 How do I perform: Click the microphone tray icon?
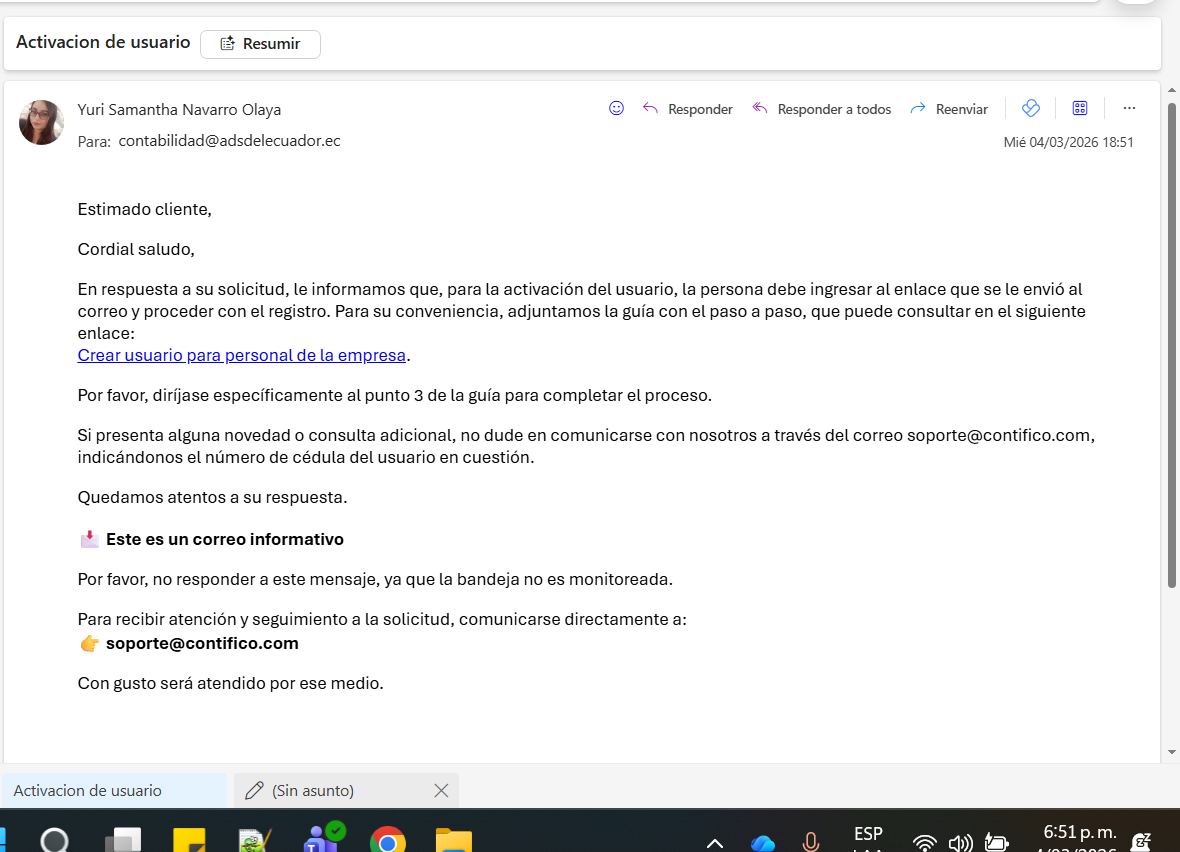(810, 841)
